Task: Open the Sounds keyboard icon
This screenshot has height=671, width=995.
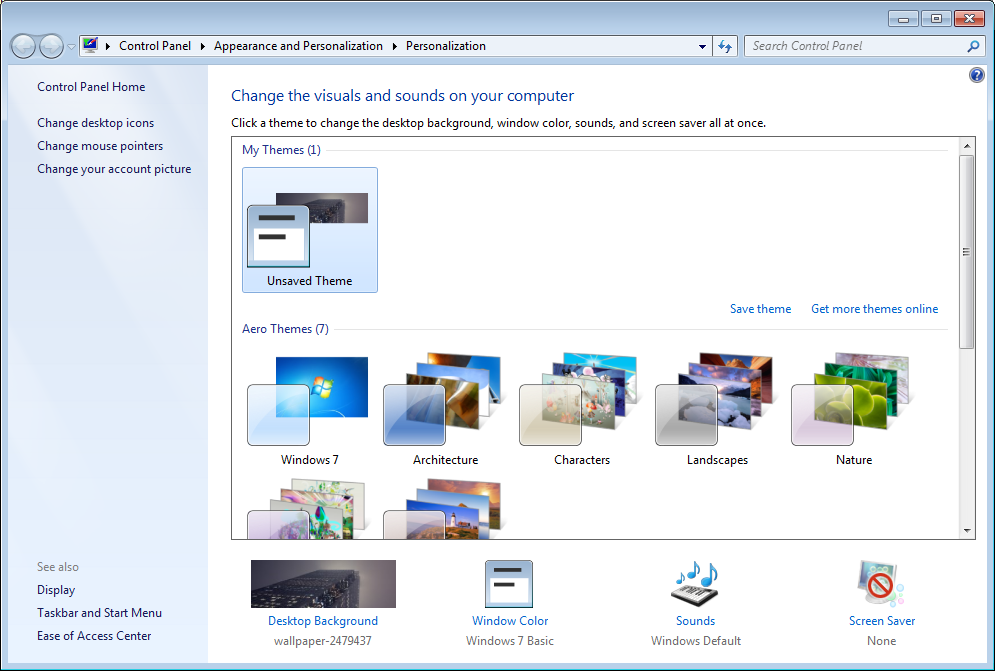Action: [x=695, y=584]
